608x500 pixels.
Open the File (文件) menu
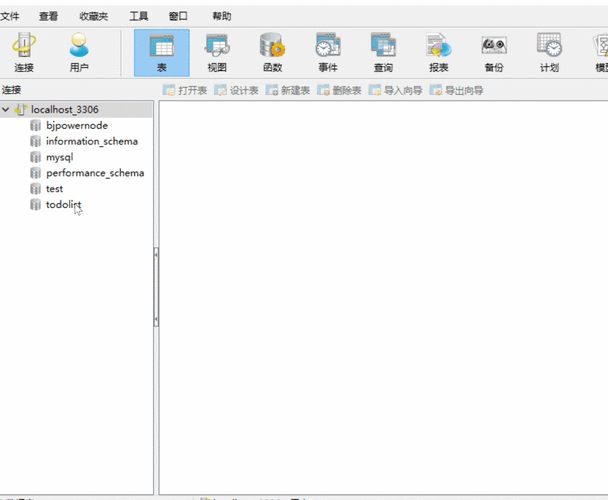[10, 16]
